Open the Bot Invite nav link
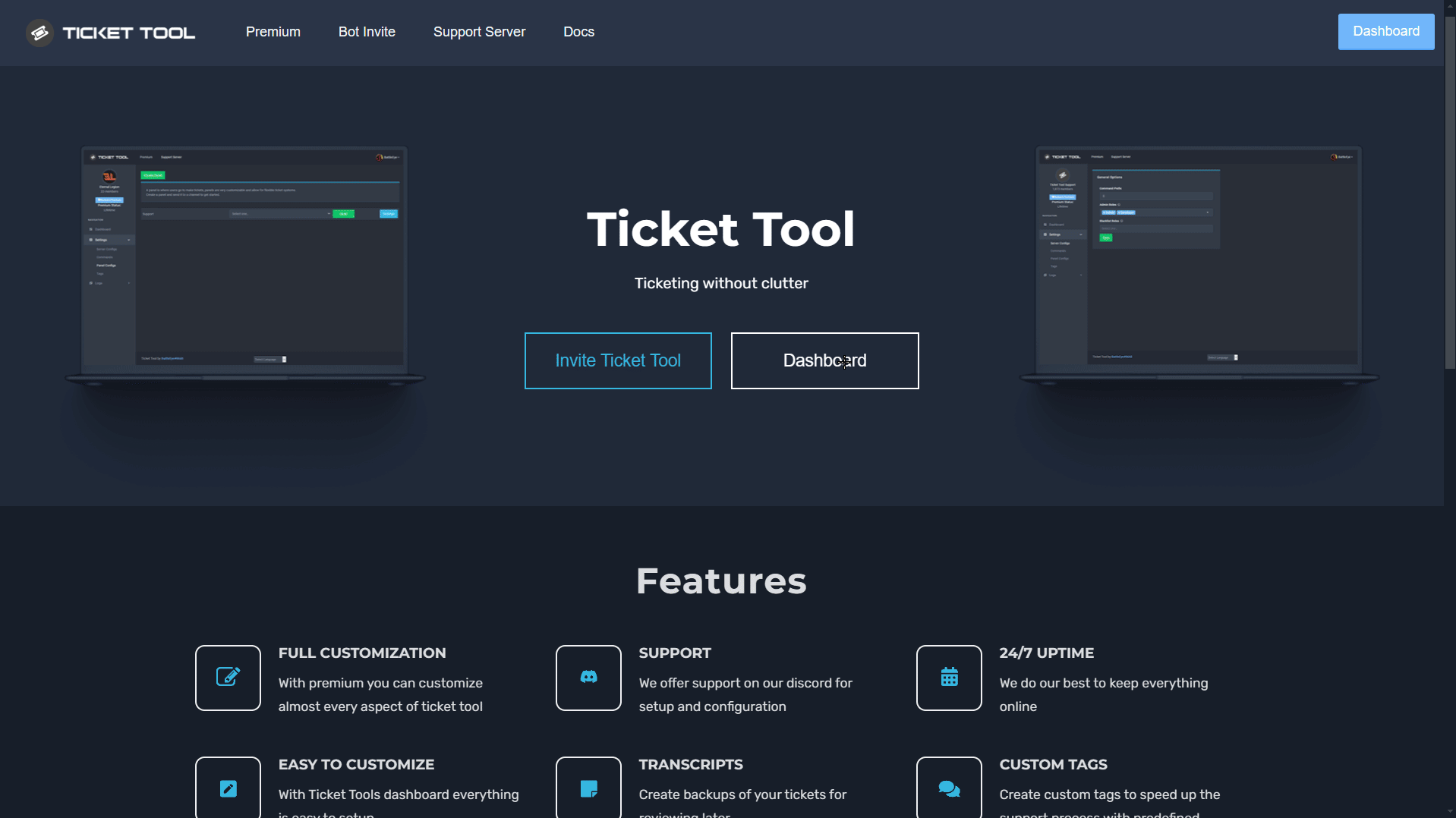 coord(367,32)
